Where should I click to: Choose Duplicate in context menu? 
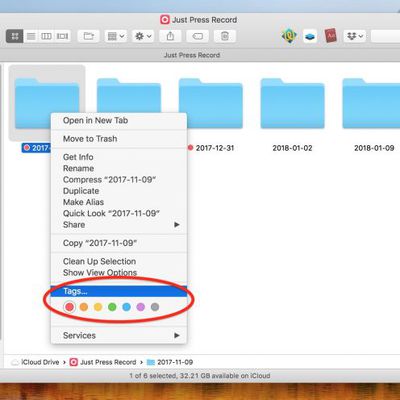click(119, 191)
